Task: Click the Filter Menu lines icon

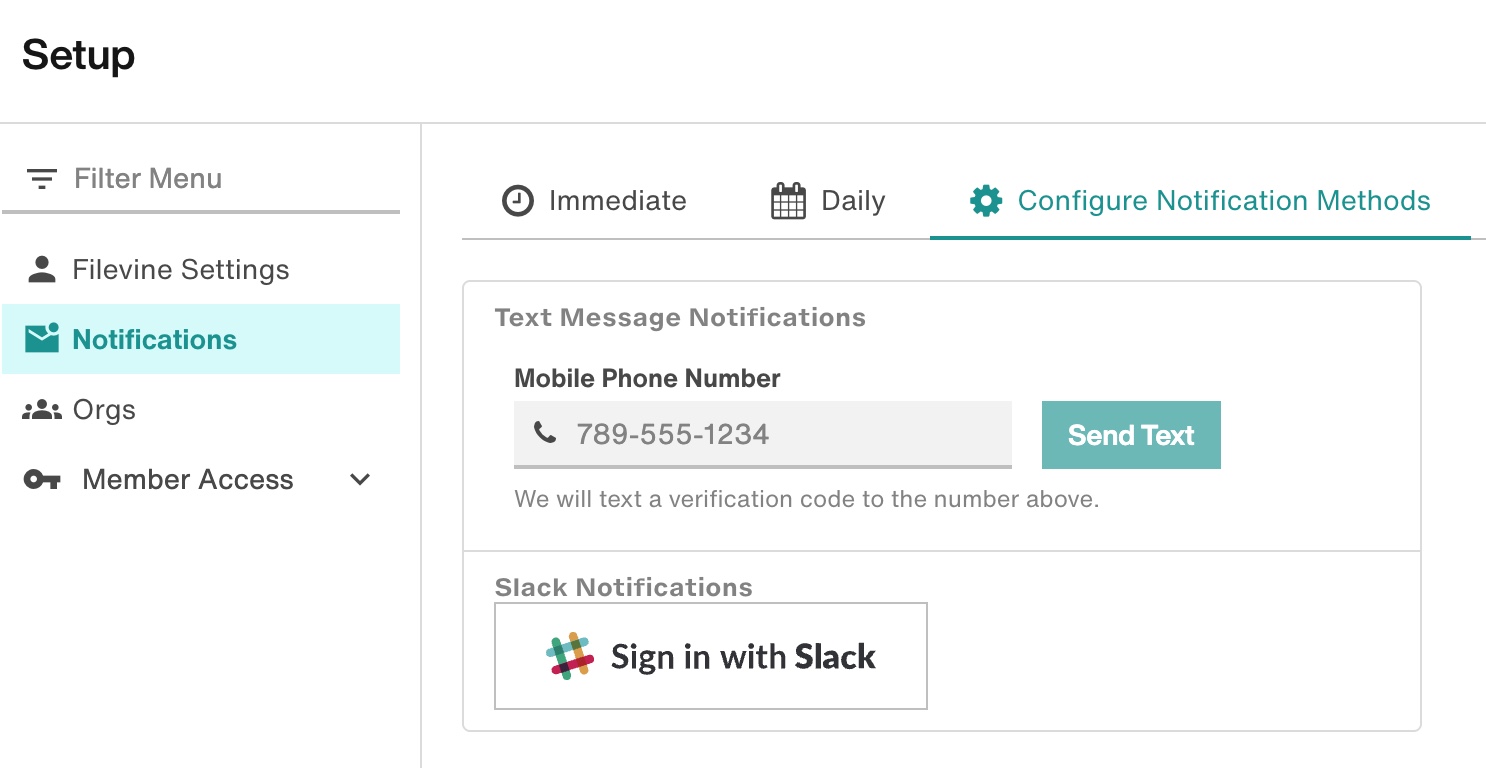Action: pos(41,179)
